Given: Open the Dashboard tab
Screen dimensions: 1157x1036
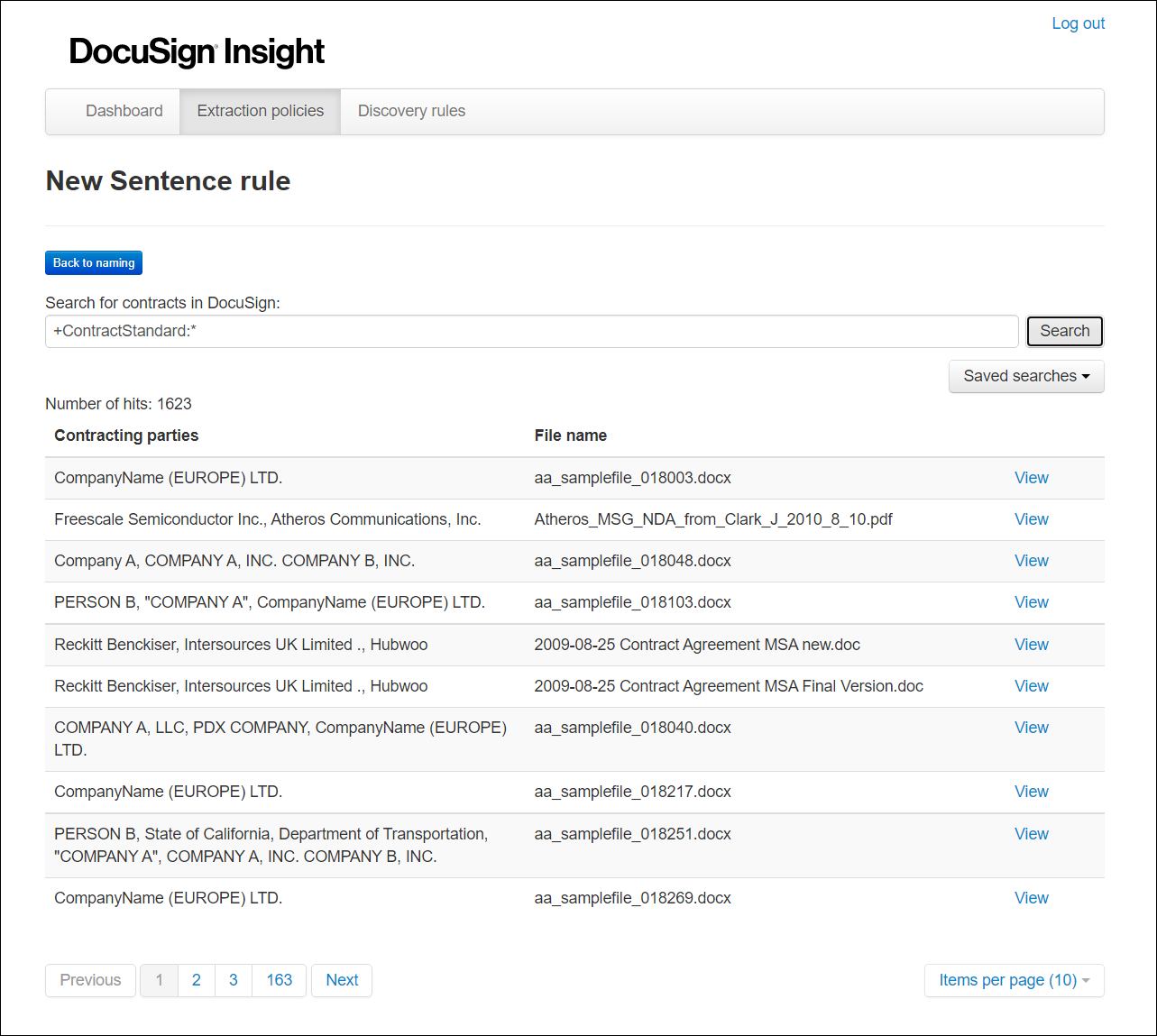Looking at the screenshot, I should pyautogui.click(x=124, y=111).
